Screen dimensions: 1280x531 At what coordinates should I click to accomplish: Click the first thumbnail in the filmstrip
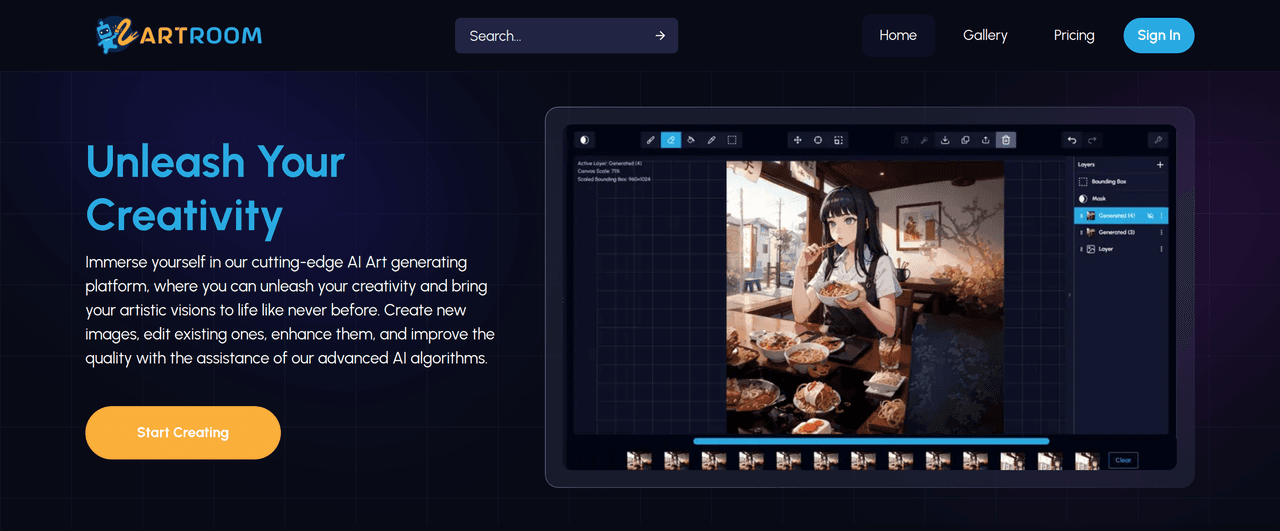coord(639,460)
